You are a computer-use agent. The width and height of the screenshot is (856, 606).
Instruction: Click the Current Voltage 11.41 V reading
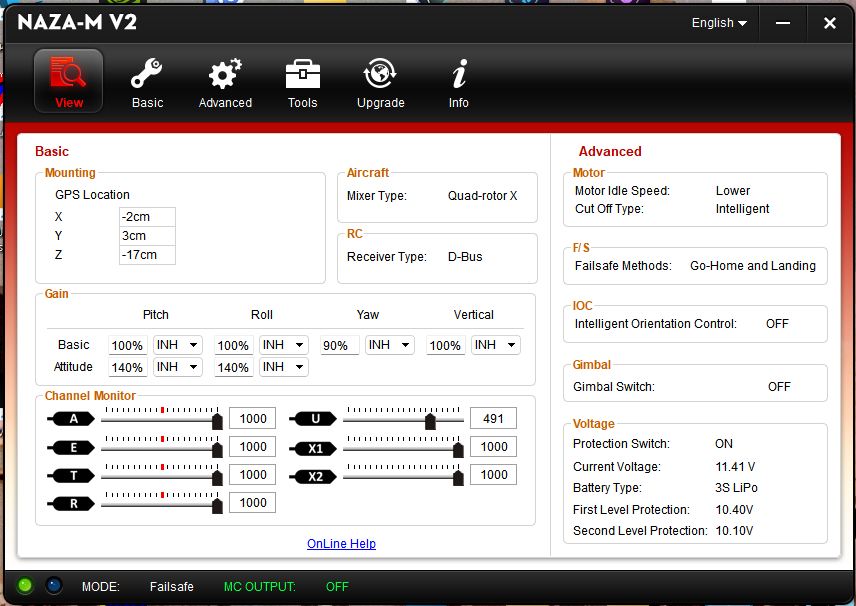[735, 467]
